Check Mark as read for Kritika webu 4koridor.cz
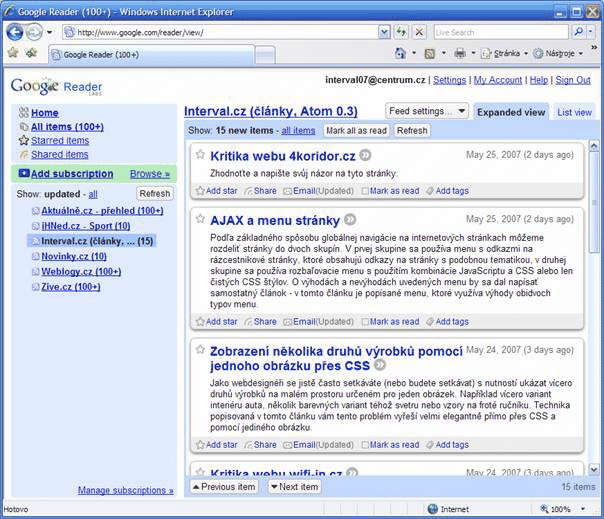This screenshot has width=604, height=519. click(x=365, y=191)
